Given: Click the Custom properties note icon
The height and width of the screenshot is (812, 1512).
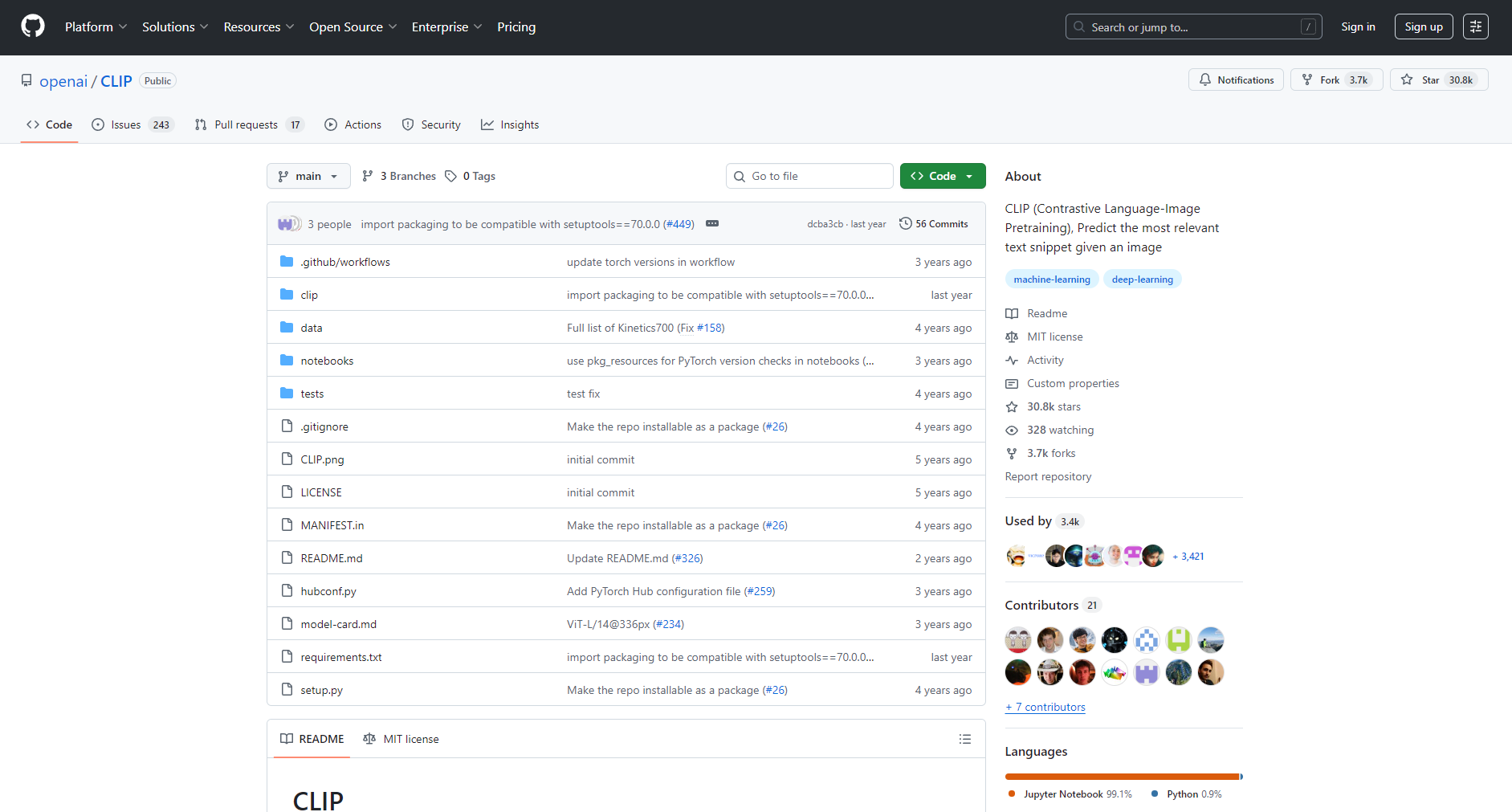Looking at the screenshot, I should [1012, 383].
